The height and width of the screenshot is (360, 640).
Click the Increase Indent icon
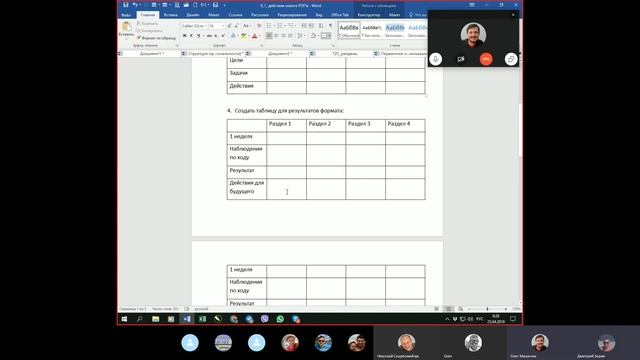point(311,26)
